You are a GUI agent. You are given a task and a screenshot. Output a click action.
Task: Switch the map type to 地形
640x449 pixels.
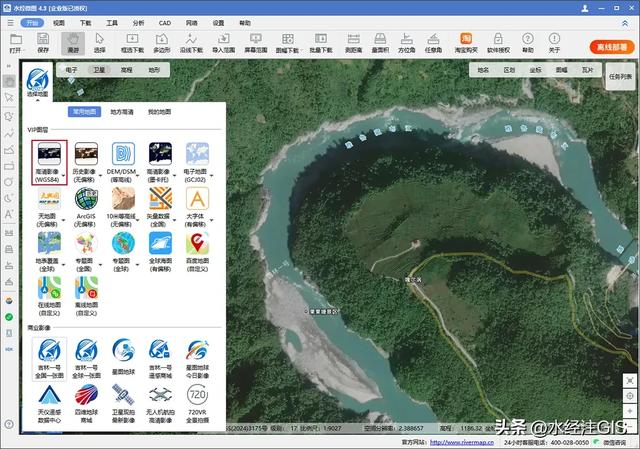tap(154, 70)
